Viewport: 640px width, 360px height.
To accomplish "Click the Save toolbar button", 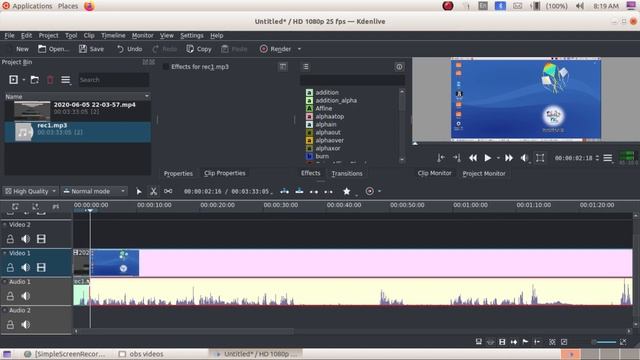I will click(x=91, y=49).
